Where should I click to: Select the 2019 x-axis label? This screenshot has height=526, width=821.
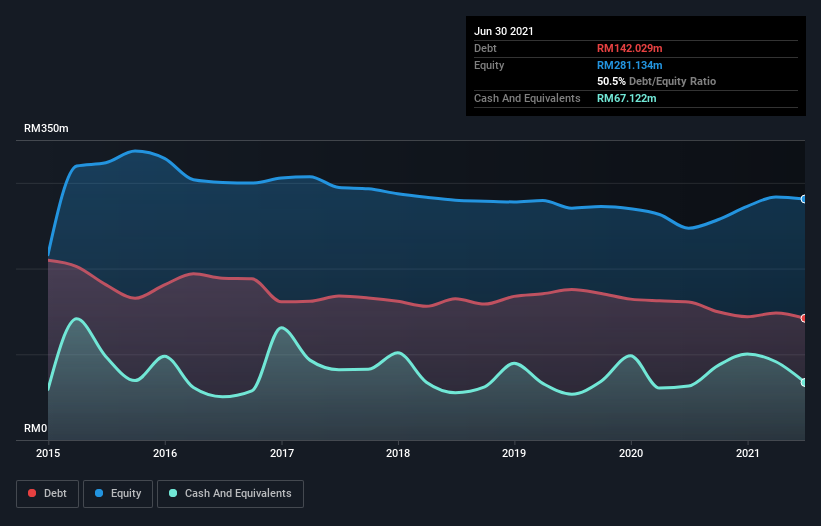click(x=514, y=453)
